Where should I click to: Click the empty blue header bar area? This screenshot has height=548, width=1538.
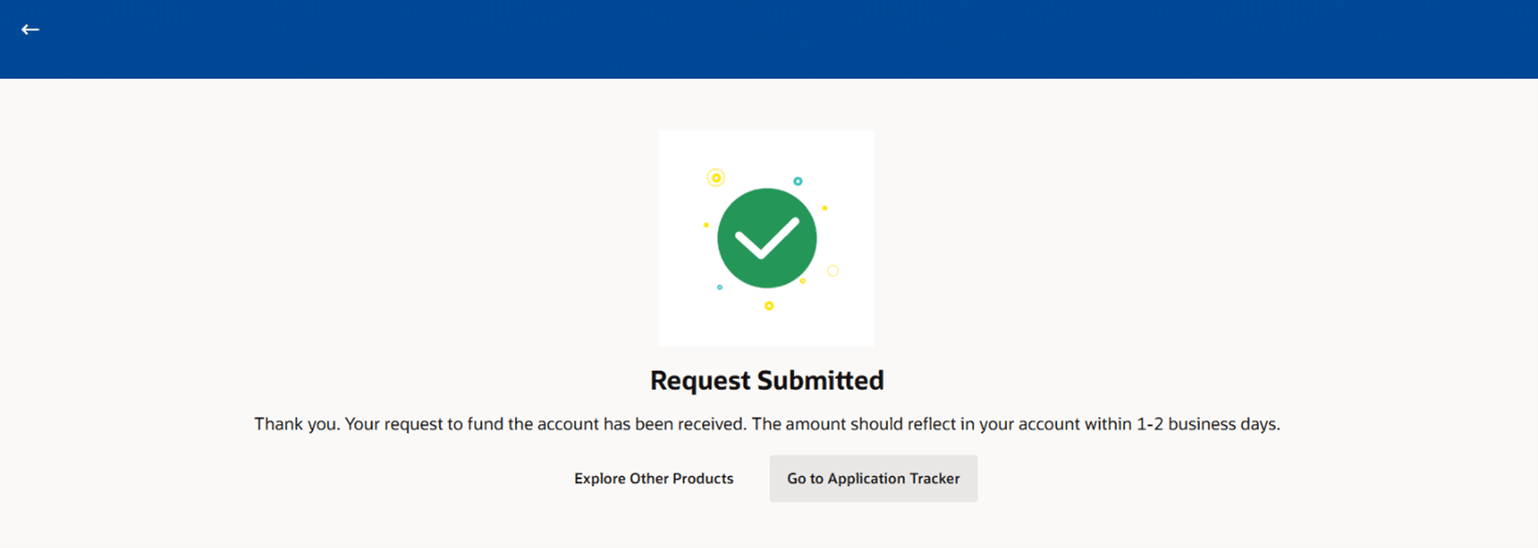[x=769, y=39]
